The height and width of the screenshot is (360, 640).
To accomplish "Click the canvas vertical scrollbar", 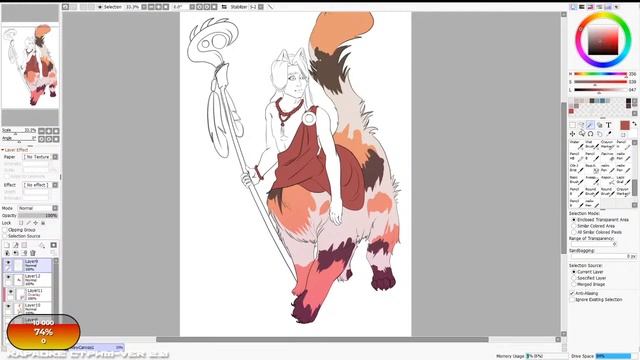I will [x=564, y=178].
